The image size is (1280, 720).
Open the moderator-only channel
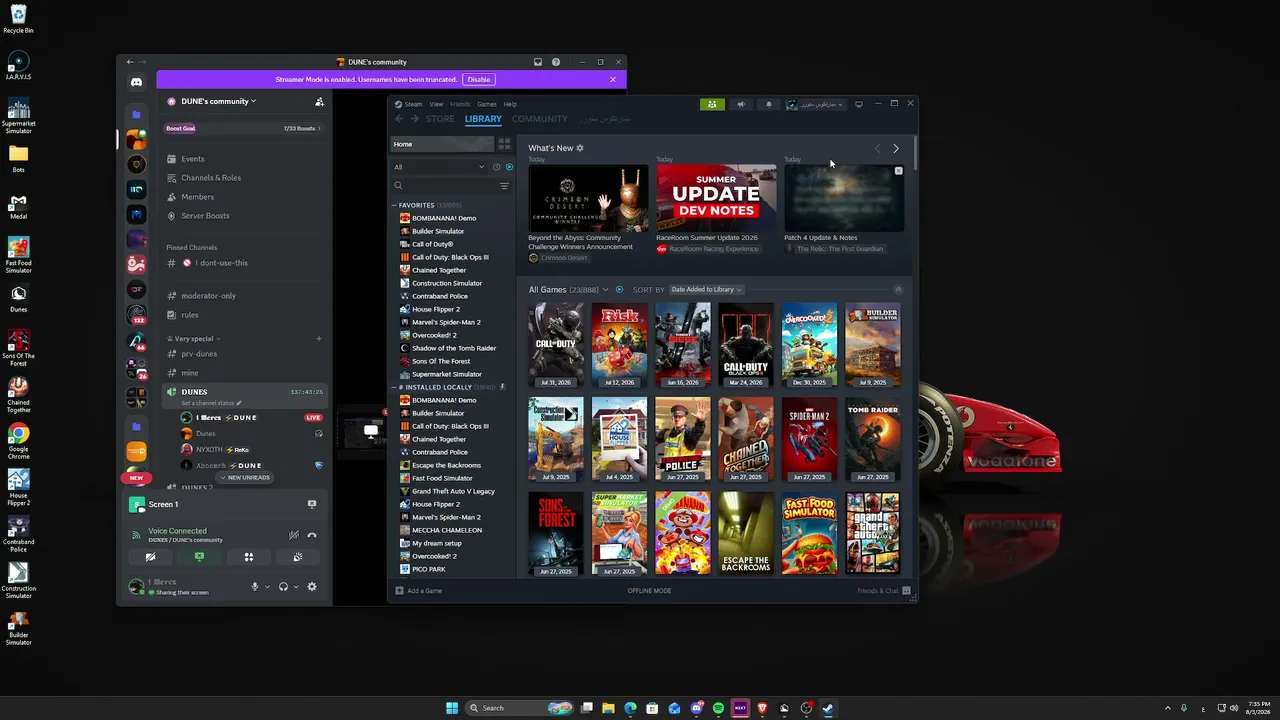click(x=208, y=296)
